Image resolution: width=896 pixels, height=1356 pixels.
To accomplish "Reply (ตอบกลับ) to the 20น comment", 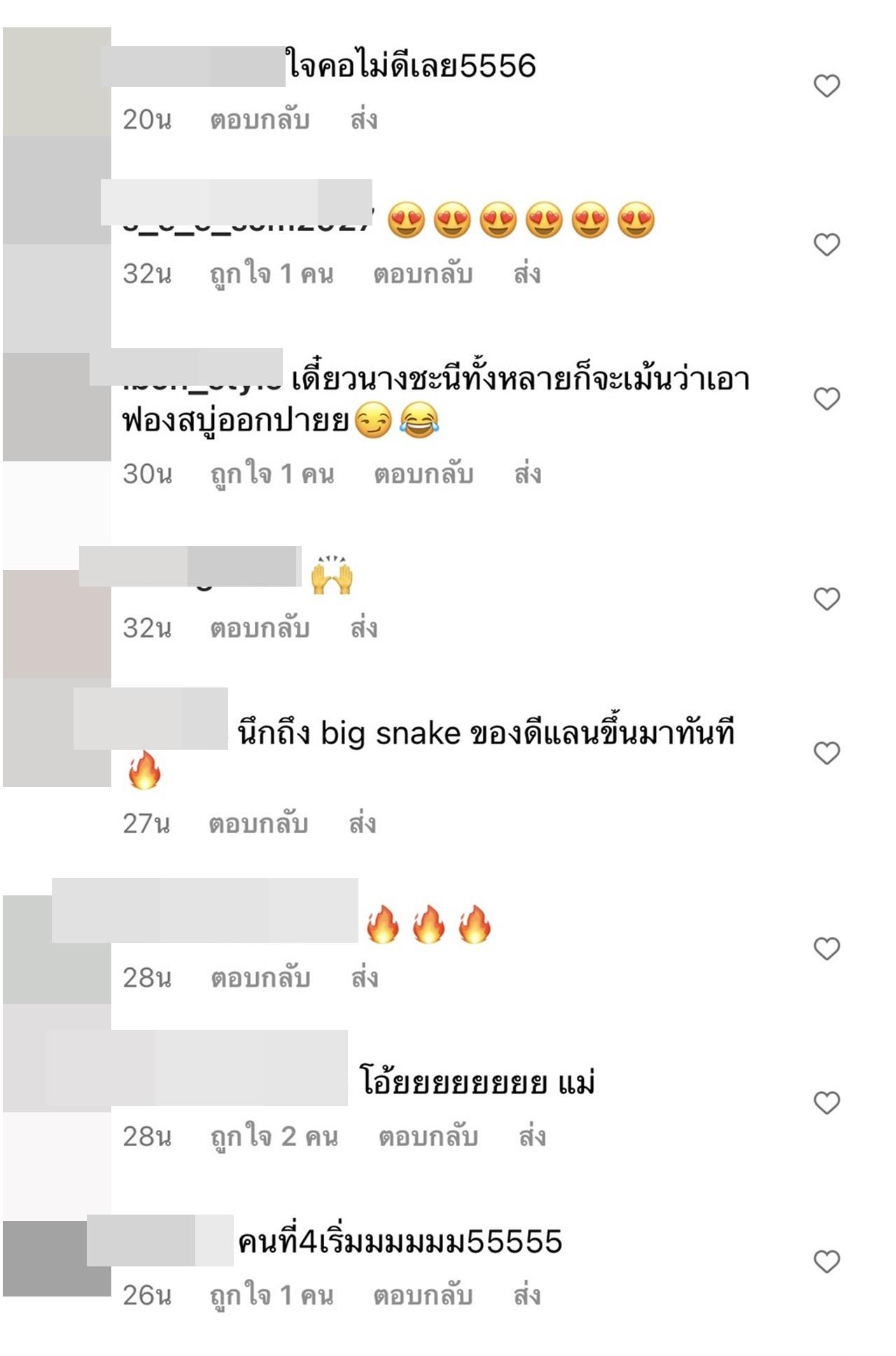I will point(260,120).
